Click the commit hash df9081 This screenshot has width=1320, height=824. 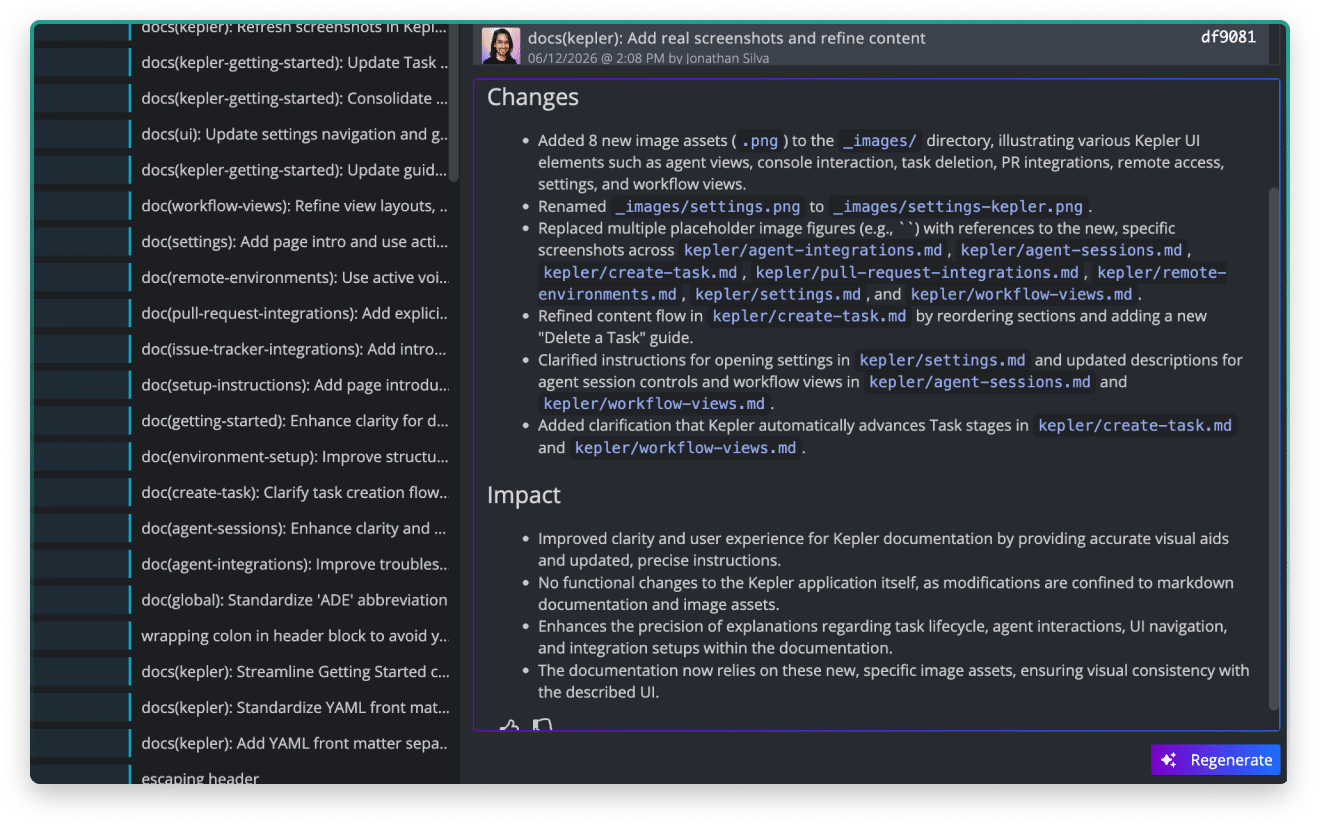point(1228,37)
